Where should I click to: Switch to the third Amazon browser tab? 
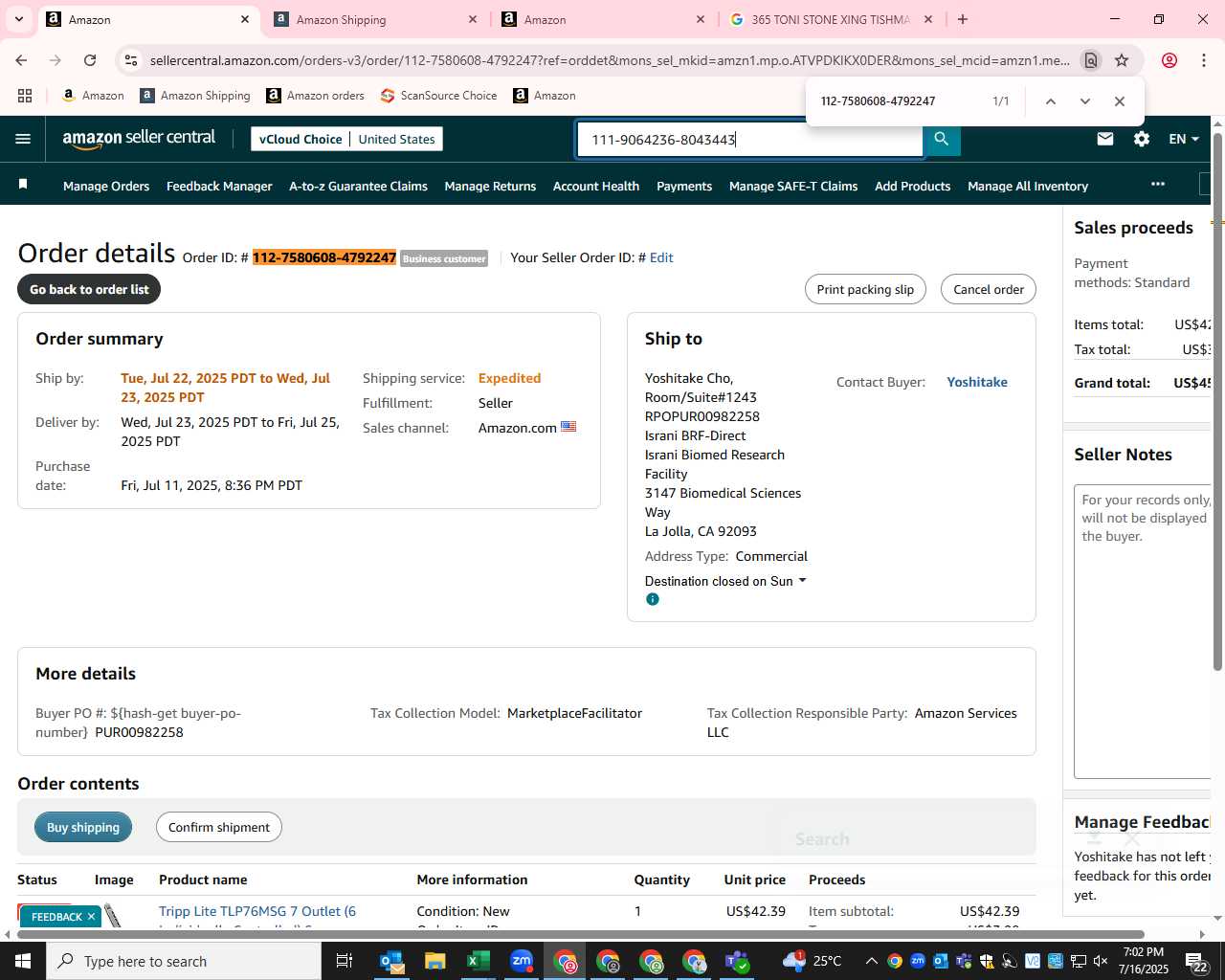603,19
